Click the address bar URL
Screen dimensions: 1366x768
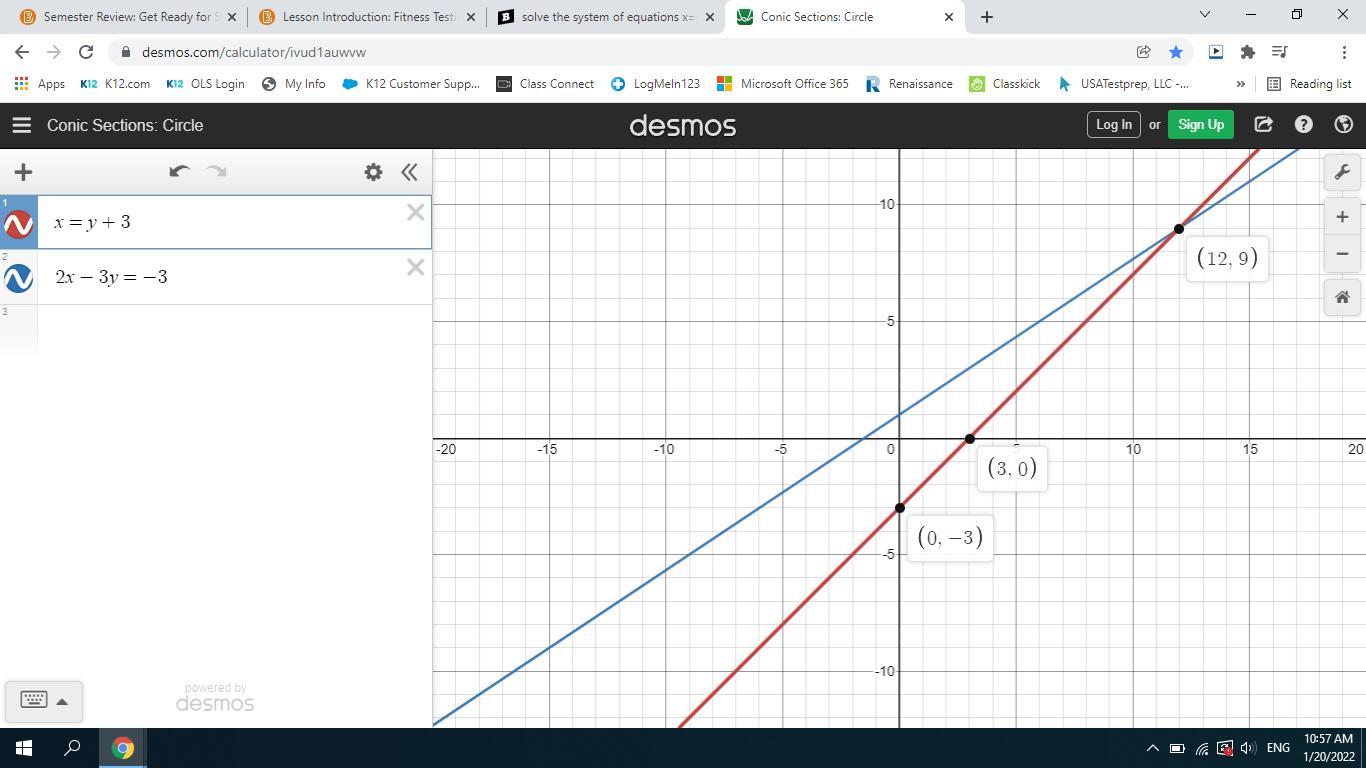click(254, 52)
